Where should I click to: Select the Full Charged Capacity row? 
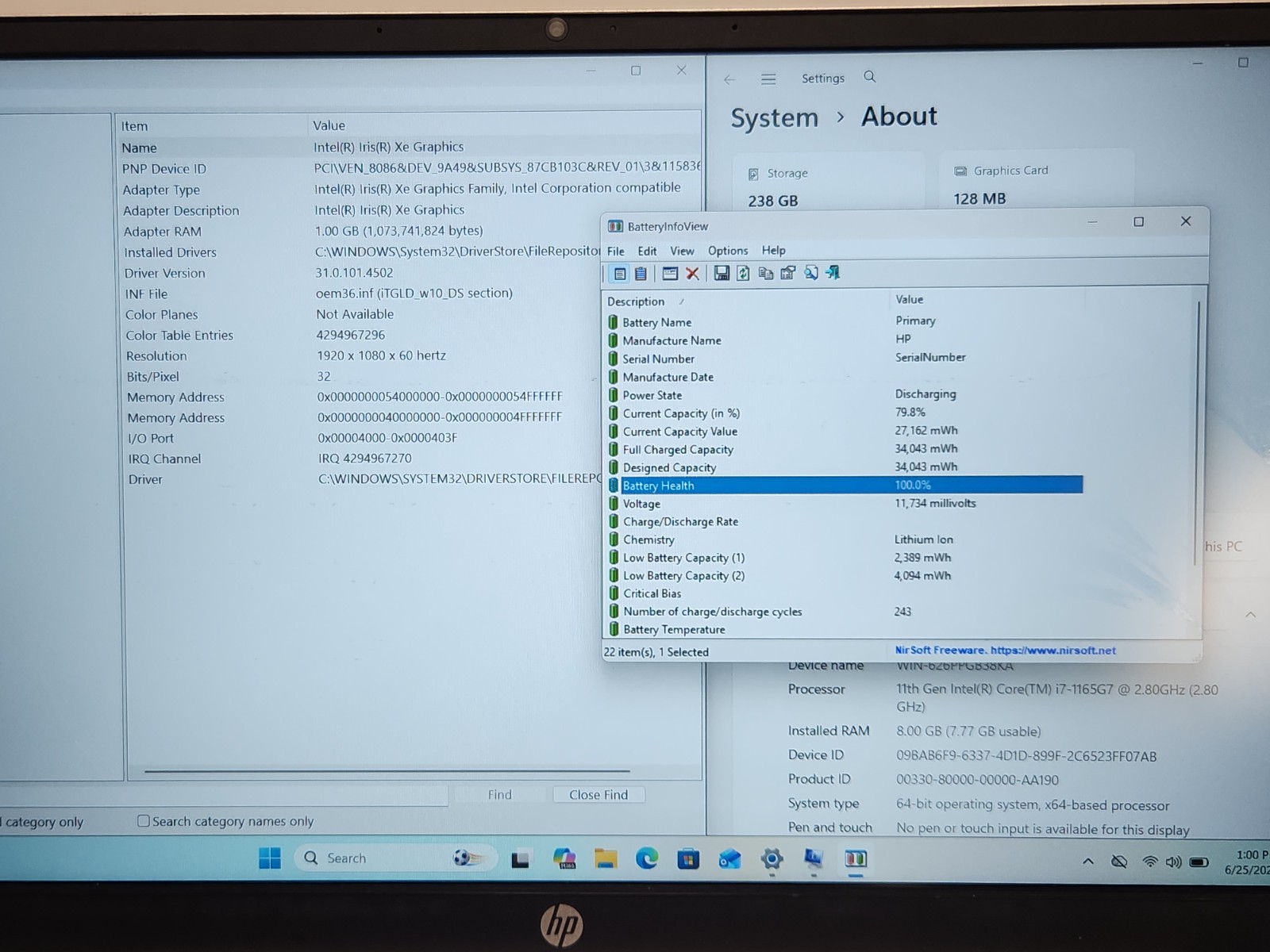[x=844, y=450]
